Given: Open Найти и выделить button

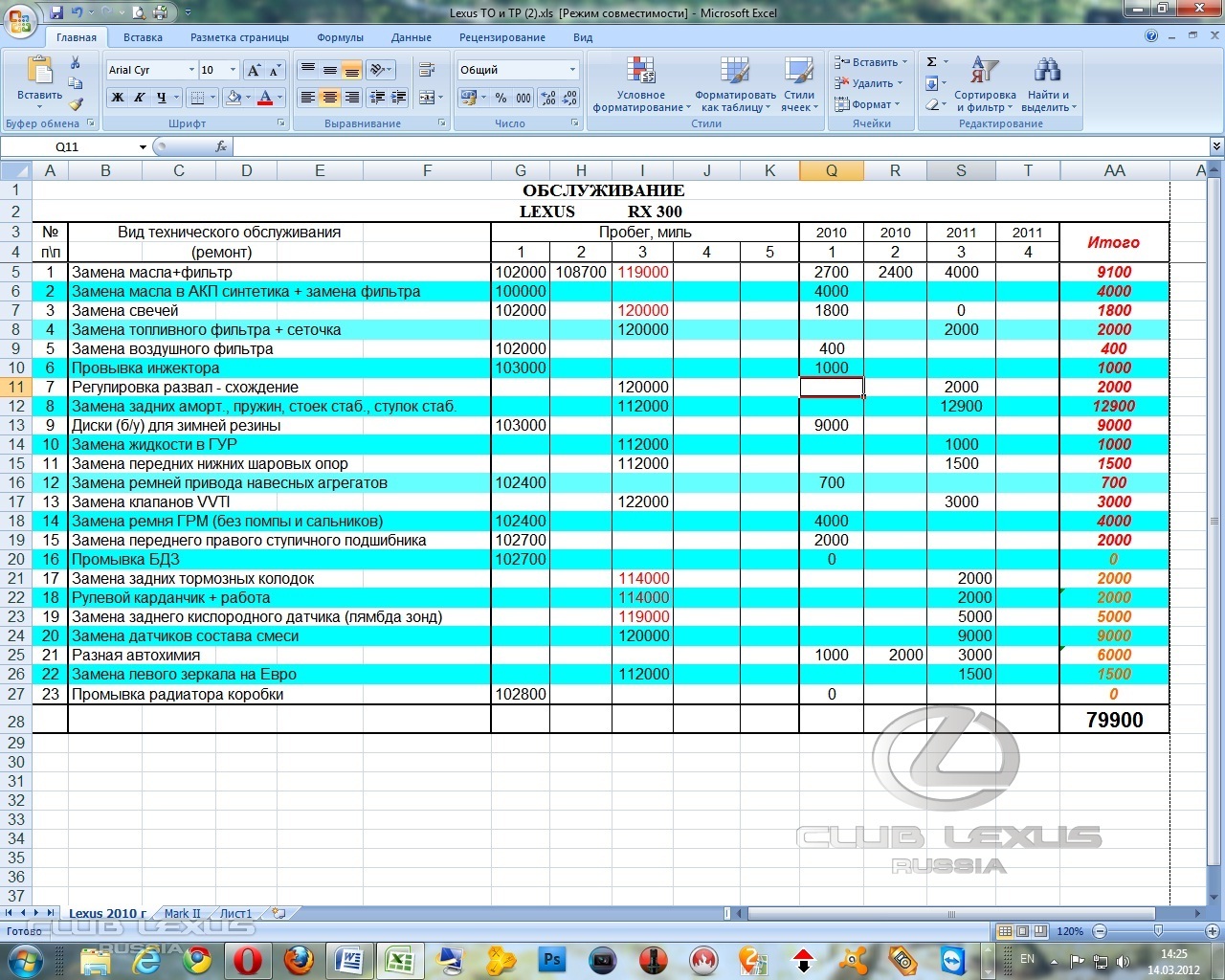Looking at the screenshot, I should (x=1048, y=85).
